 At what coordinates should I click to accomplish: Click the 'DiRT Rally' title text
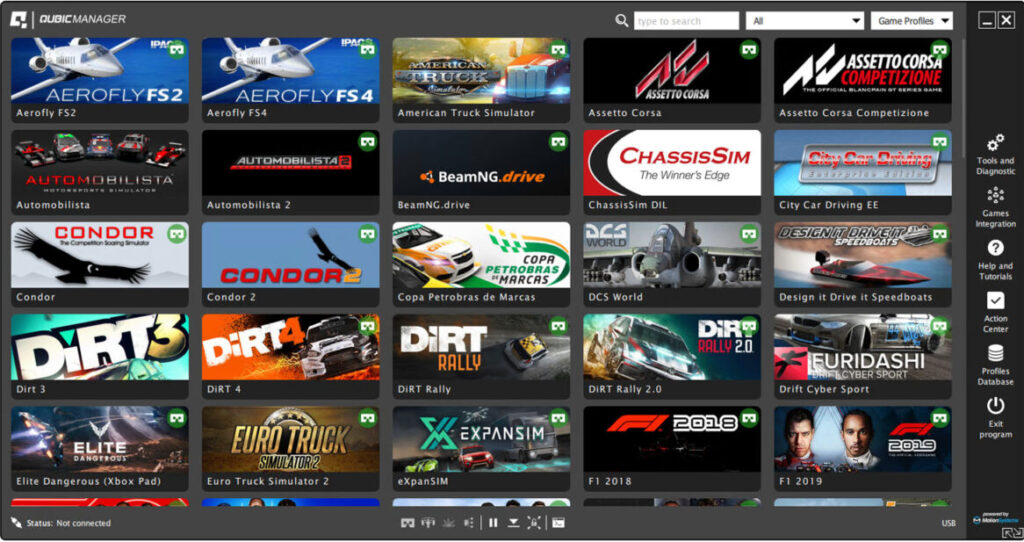point(424,389)
